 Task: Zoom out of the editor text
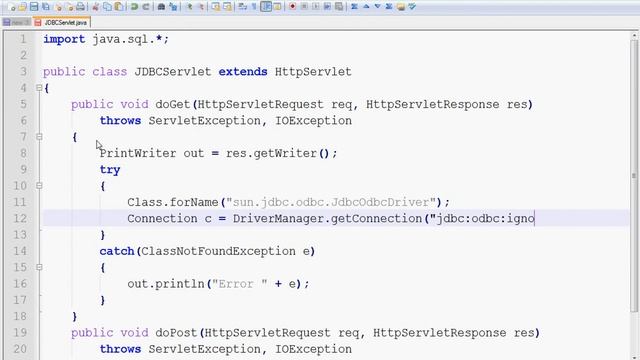pos(200,7)
